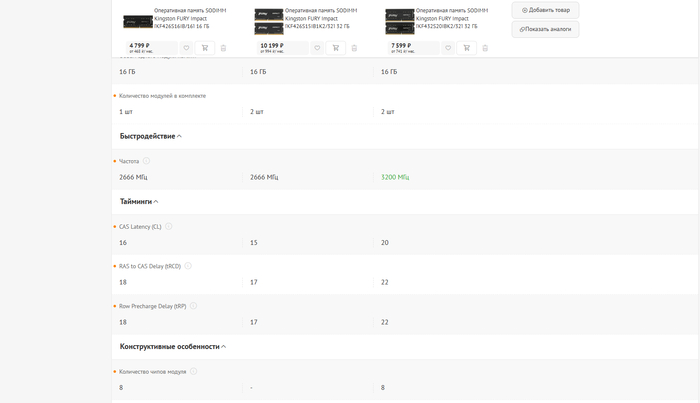Show info tooltip for Количество чипов модуля
700x403 pixels.
pos(193,371)
